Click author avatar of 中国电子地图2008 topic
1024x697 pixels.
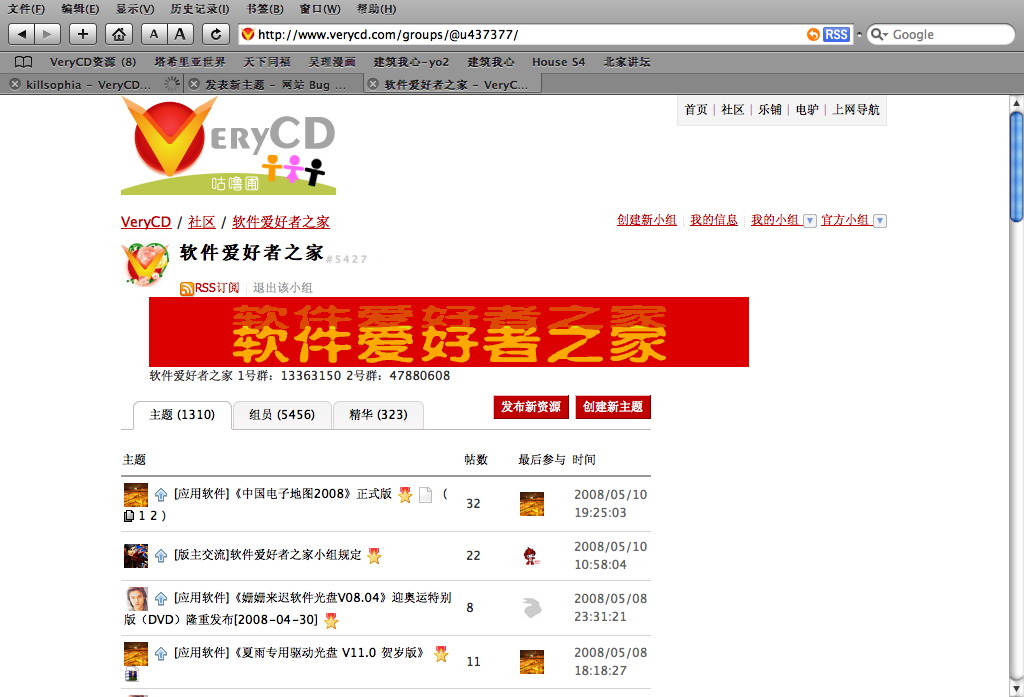click(x=136, y=495)
